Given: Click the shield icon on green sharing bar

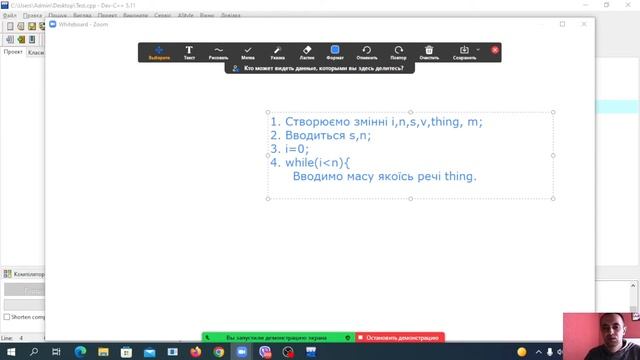Looking at the screenshot, I should click(348, 338).
